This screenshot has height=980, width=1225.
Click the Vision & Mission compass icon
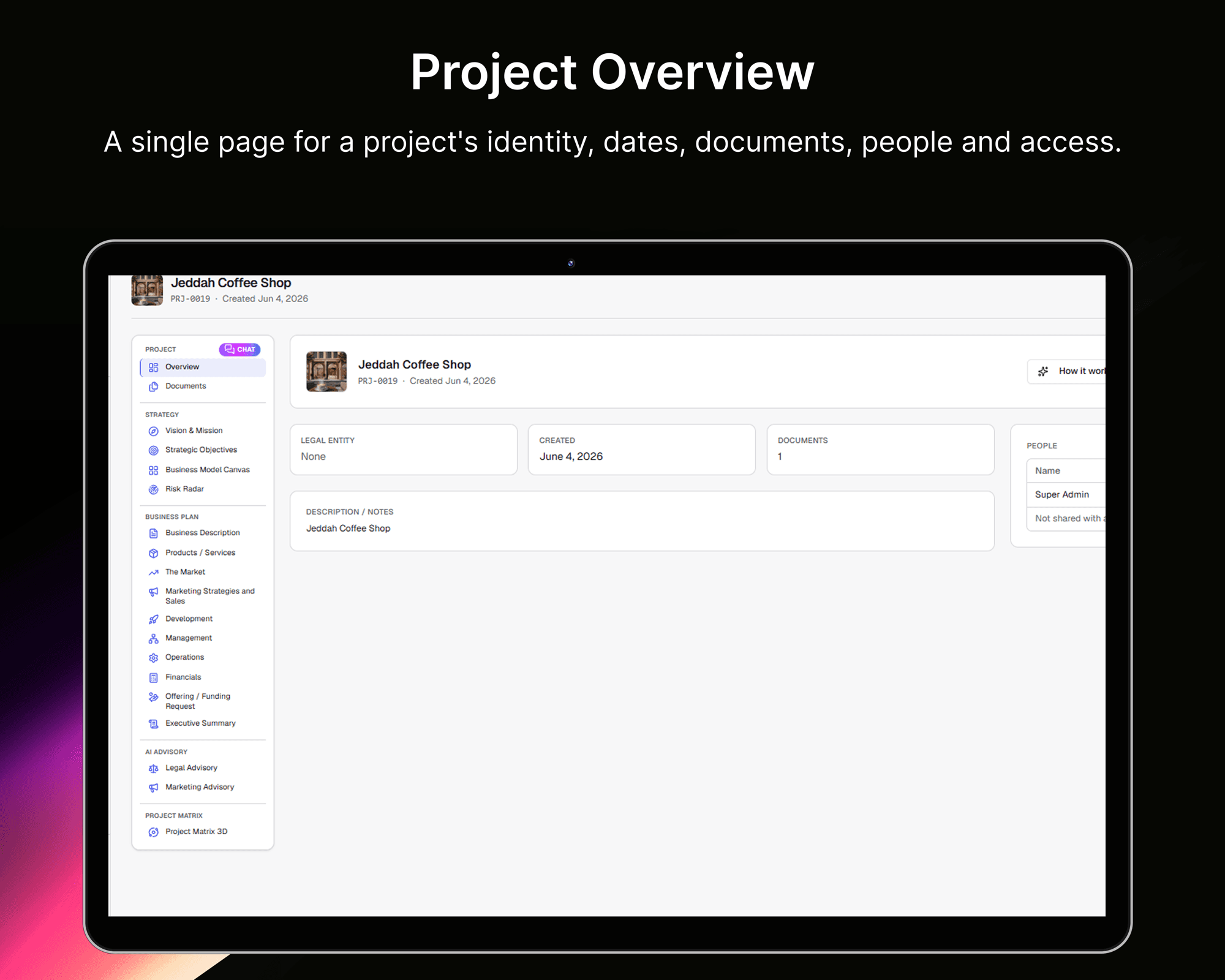tap(153, 431)
